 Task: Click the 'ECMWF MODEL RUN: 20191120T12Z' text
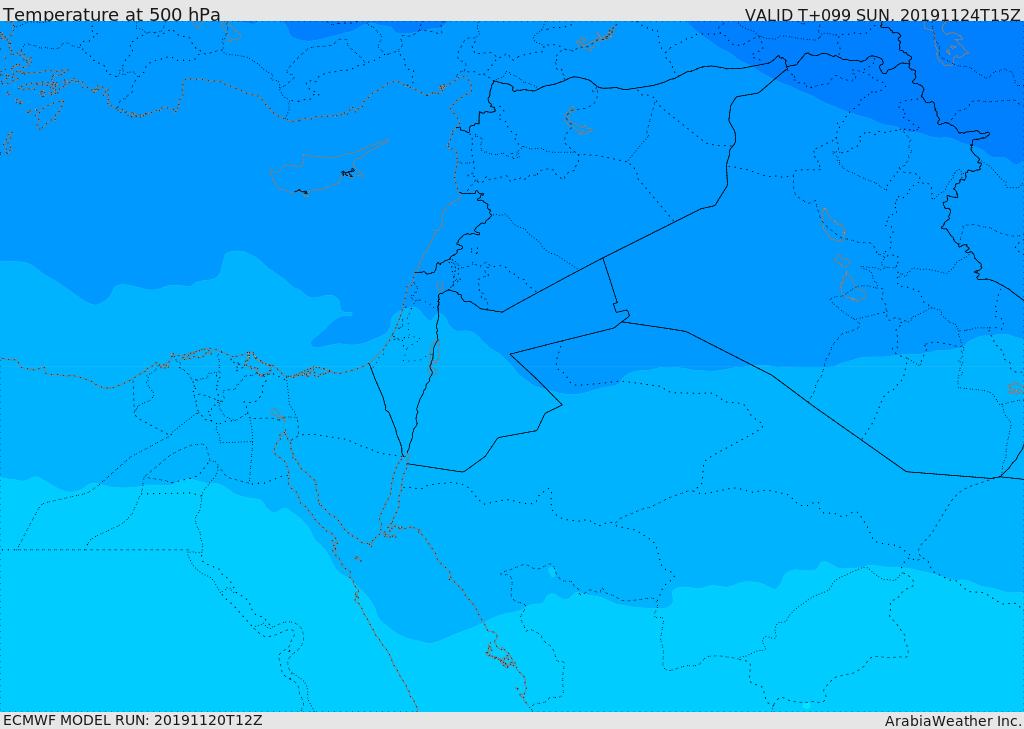point(133,720)
